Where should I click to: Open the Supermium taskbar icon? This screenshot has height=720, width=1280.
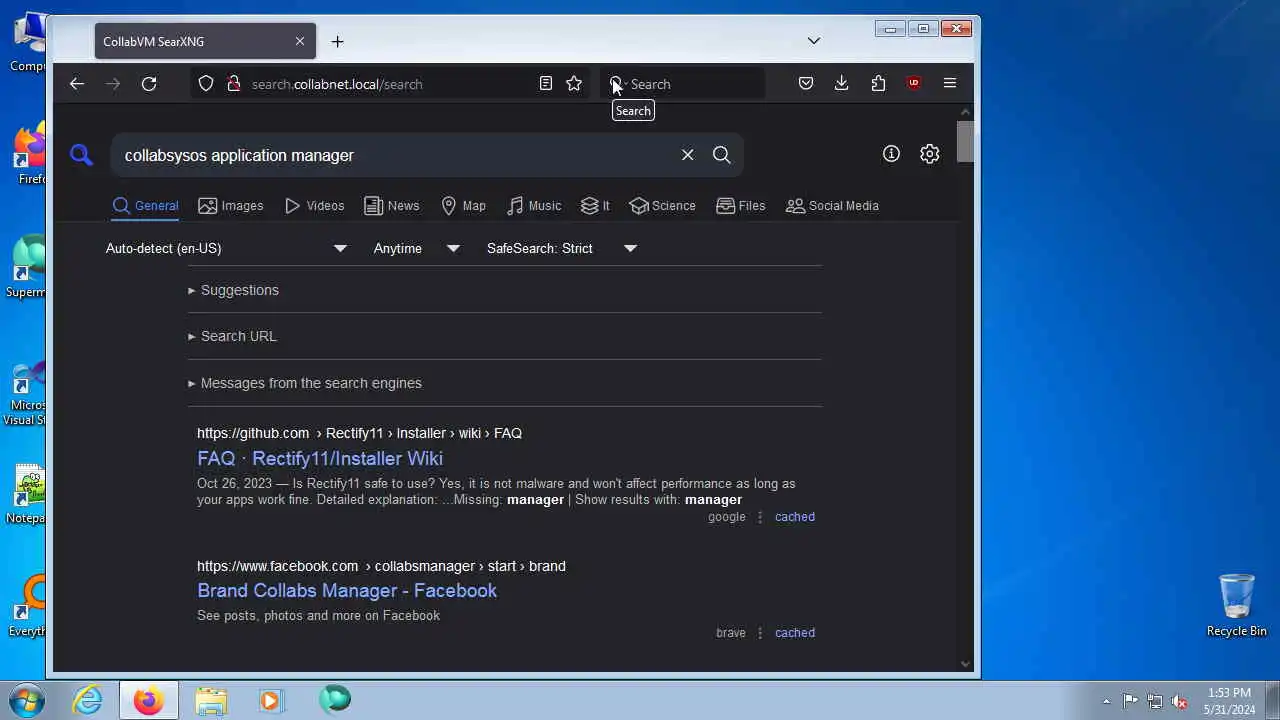coord(335,700)
